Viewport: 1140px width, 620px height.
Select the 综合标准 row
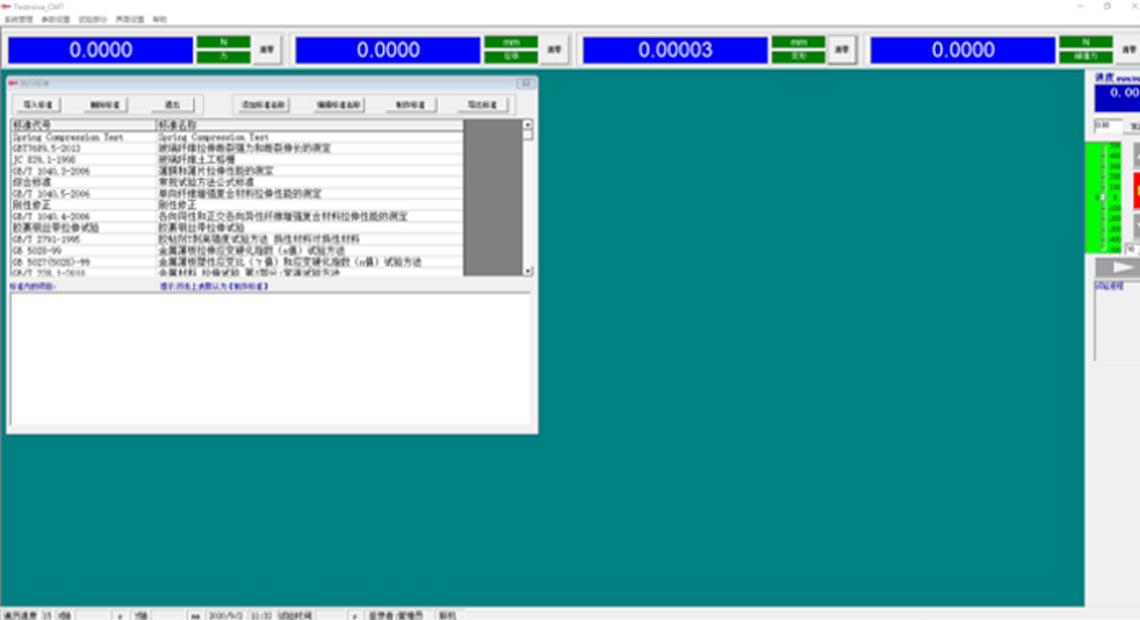point(237,182)
